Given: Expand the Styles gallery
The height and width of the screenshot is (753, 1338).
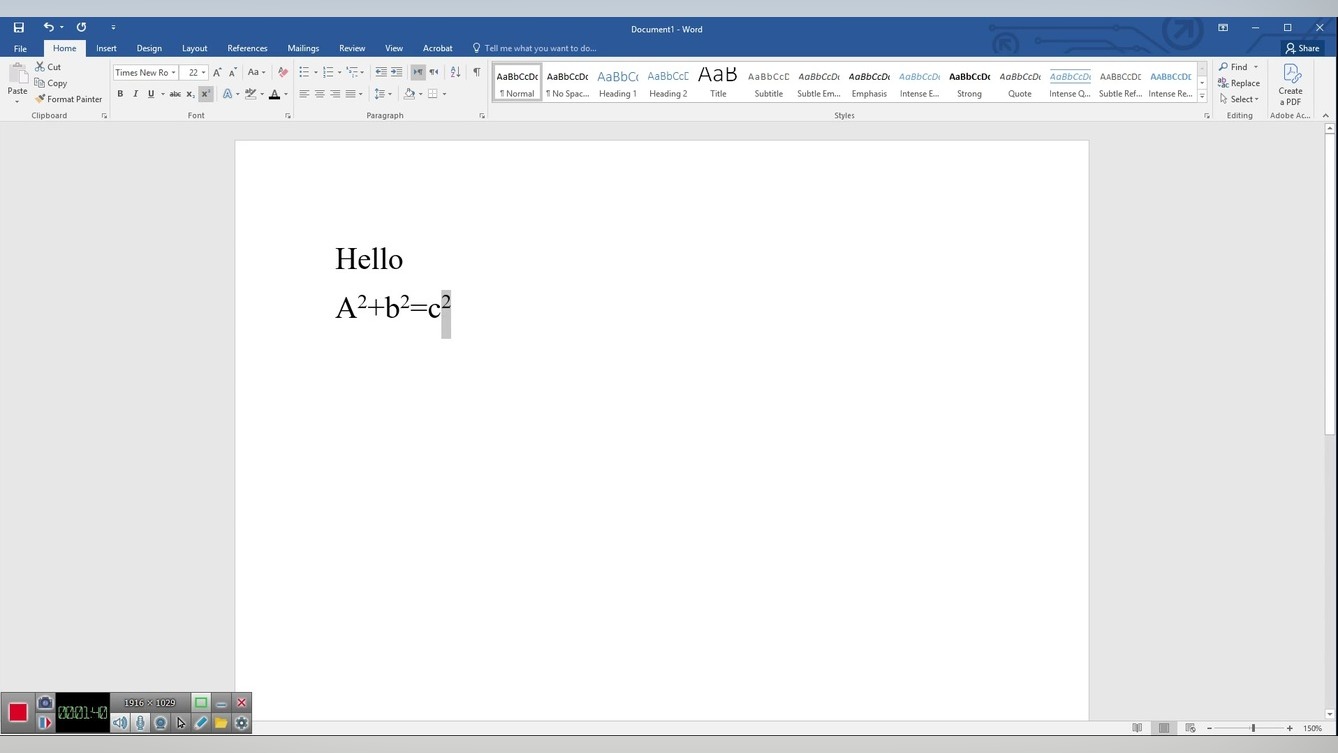Looking at the screenshot, I should click(x=1202, y=97).
